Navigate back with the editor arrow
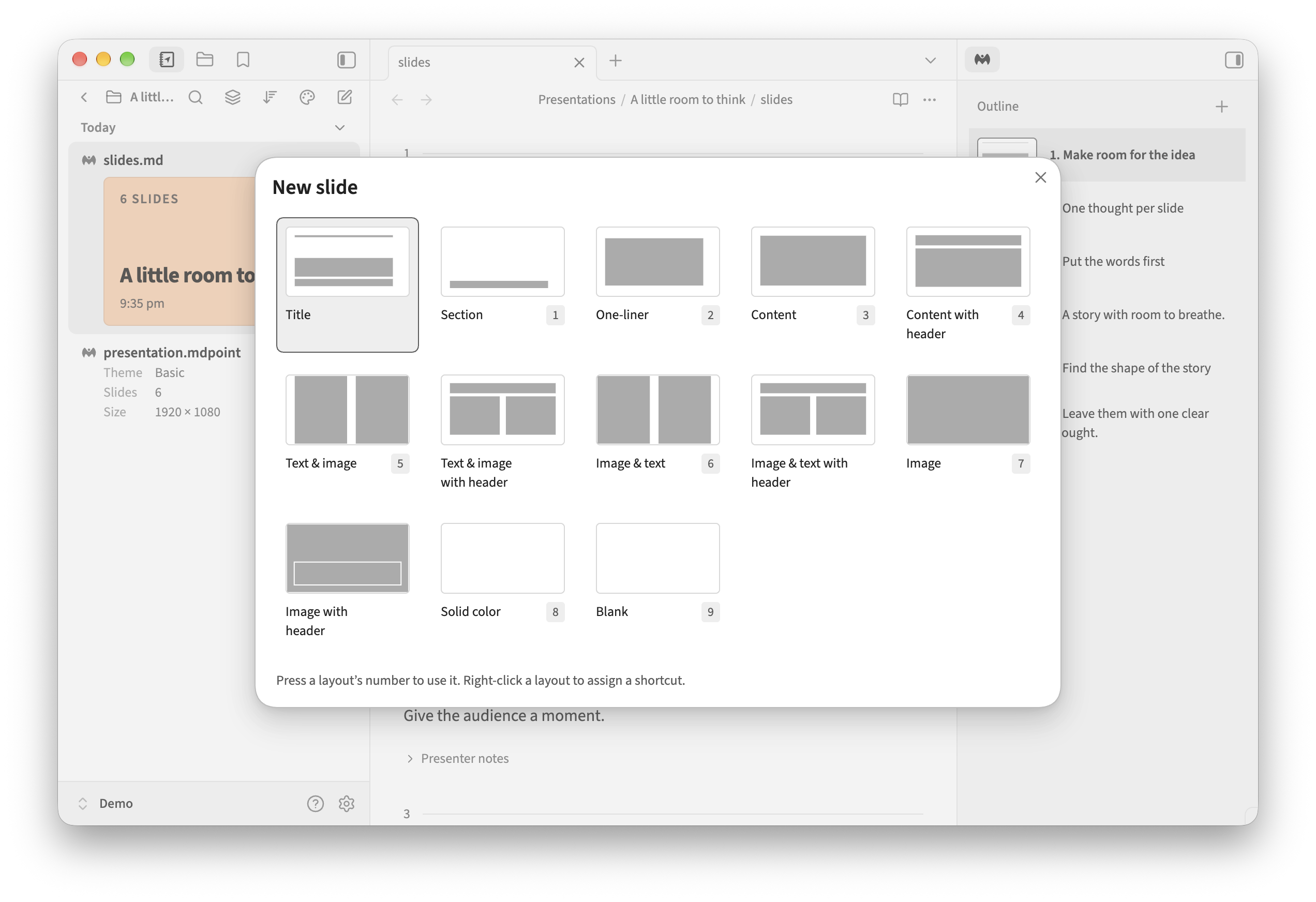Viewport: 1316px width, 902px height. (397, 100)
